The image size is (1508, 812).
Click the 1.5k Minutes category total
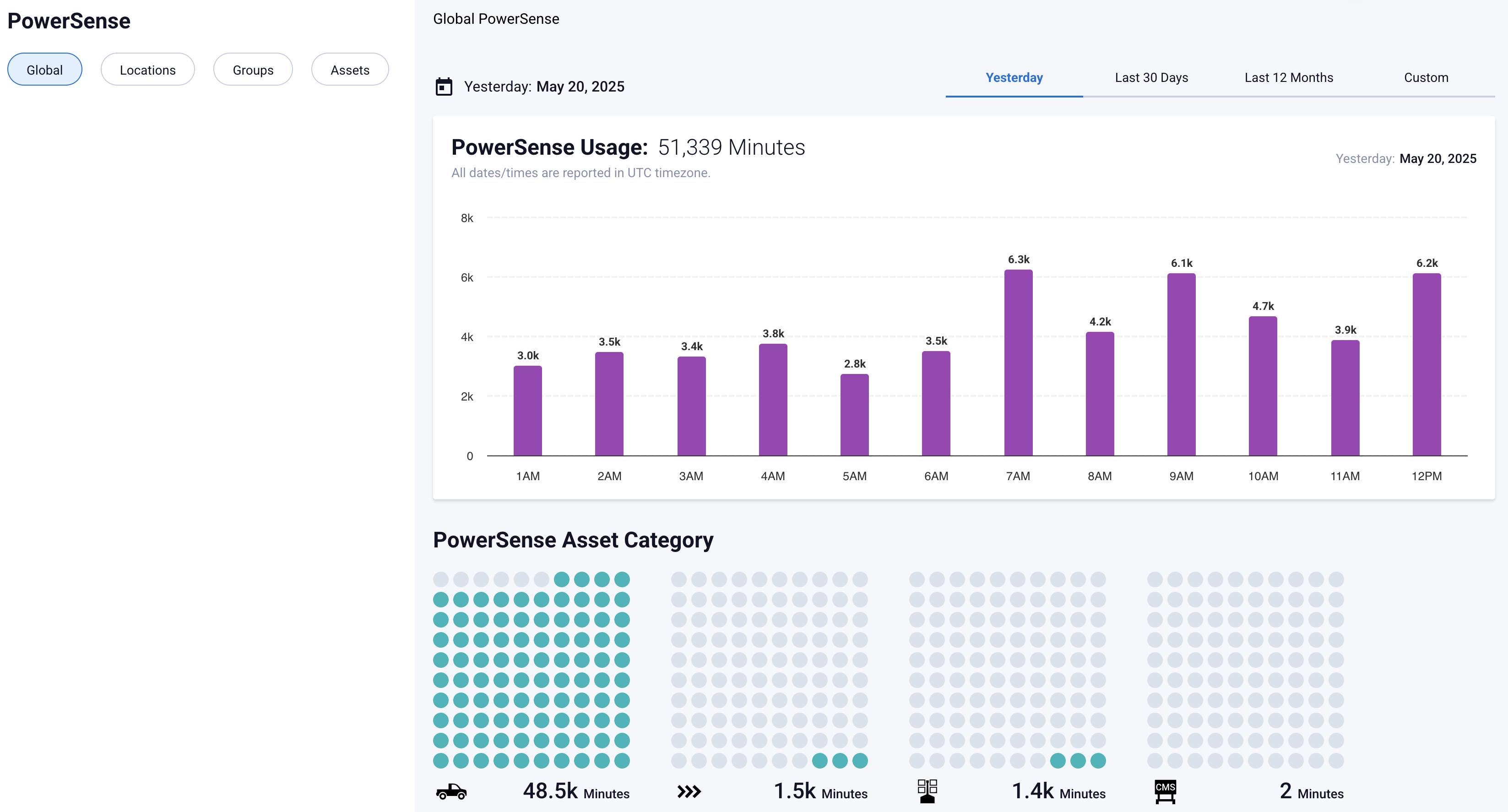tap(820, 791)
